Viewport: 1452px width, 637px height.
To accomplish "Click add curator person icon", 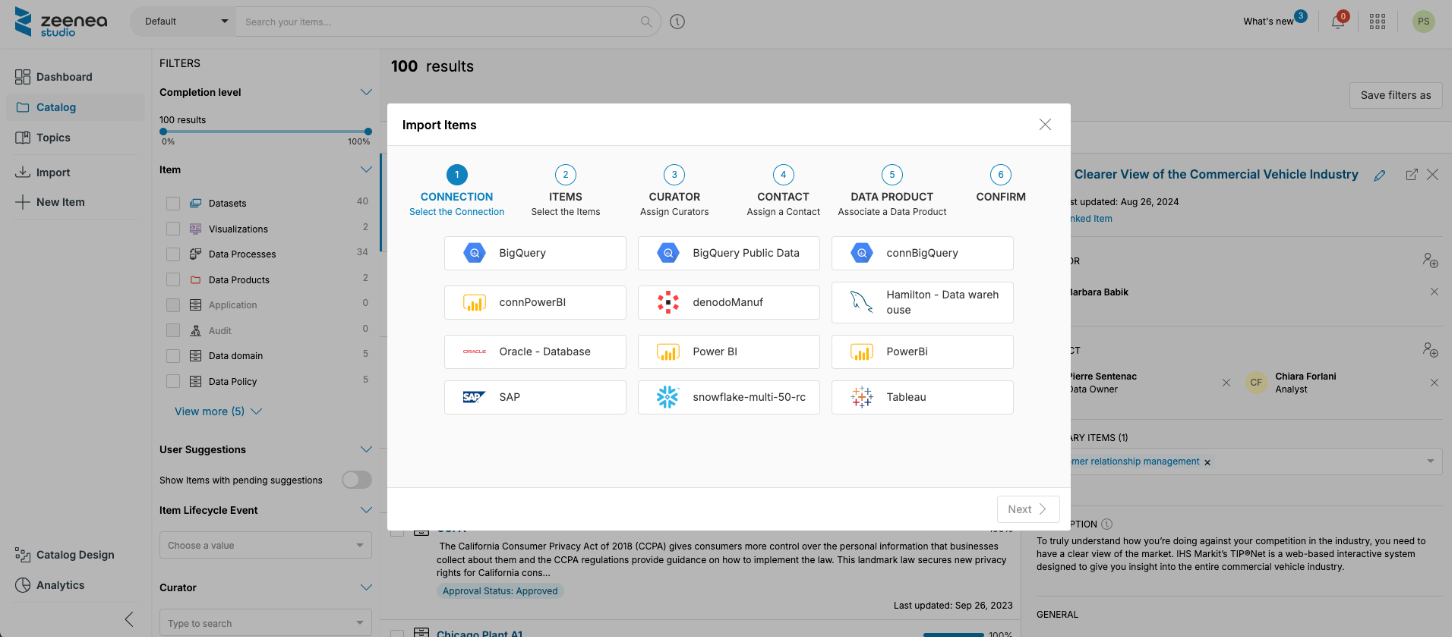I will [1430, 260].
